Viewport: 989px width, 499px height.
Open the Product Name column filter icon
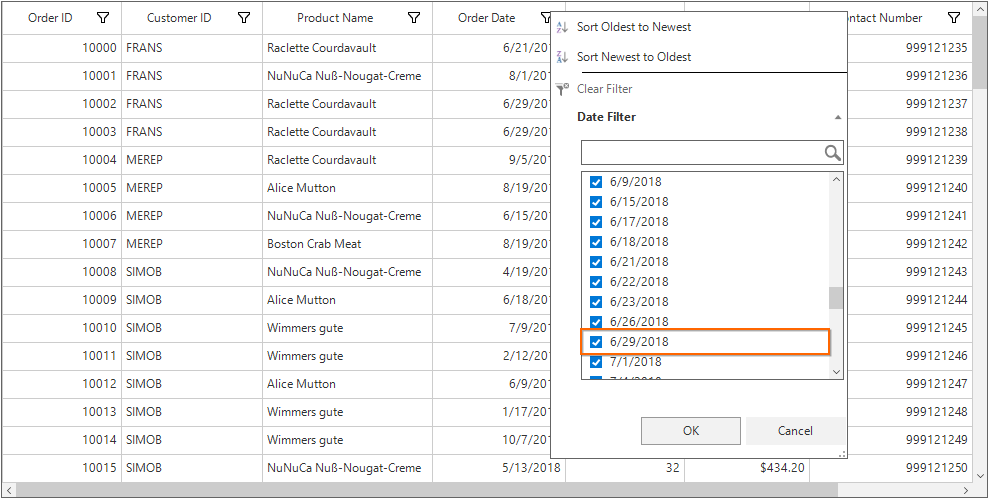pos(414,18)
